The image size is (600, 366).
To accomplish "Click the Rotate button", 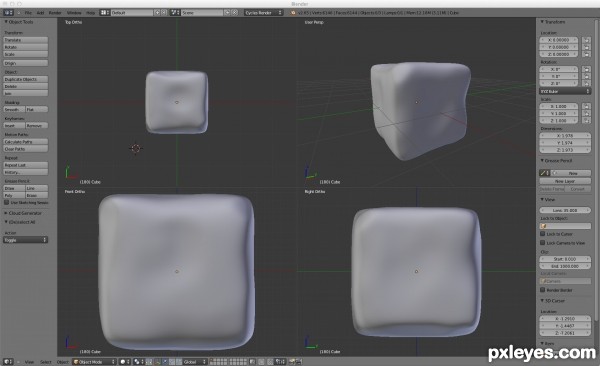I will tap(26, 47).
